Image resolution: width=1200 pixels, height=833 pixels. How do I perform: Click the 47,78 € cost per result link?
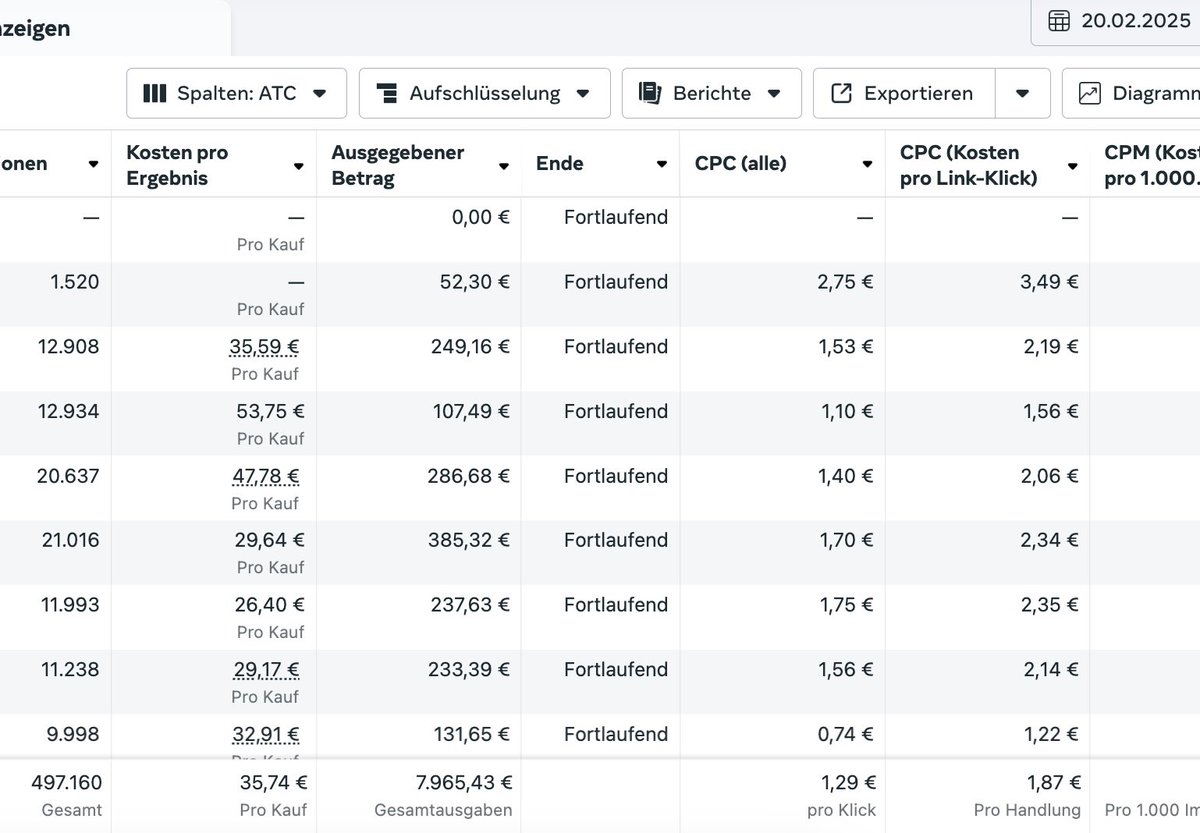pos(265,475)
